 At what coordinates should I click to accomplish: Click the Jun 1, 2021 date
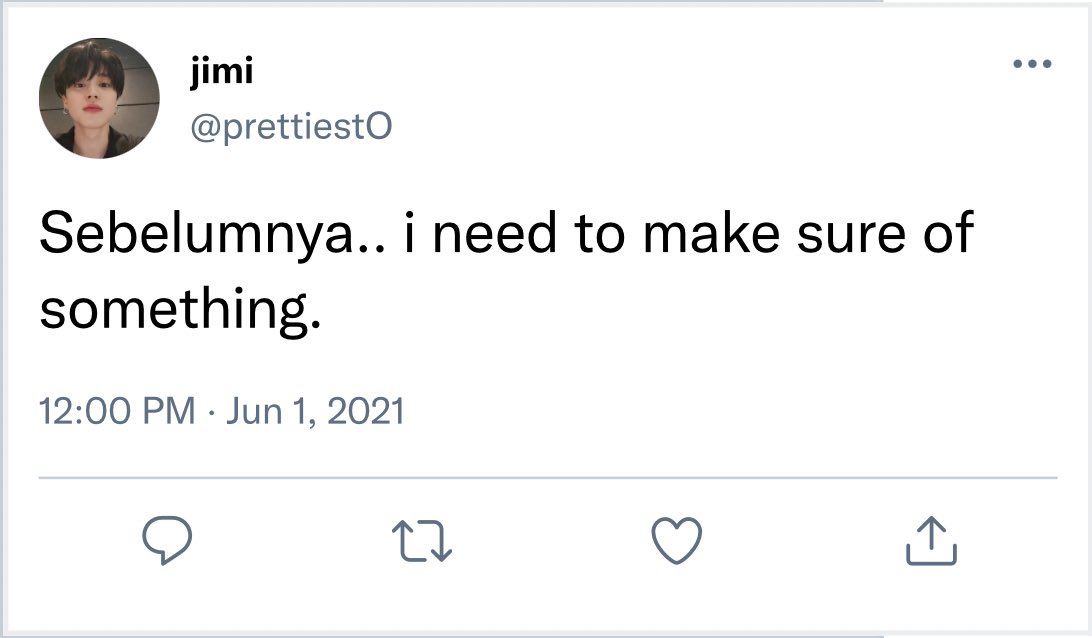click(315, 411)
